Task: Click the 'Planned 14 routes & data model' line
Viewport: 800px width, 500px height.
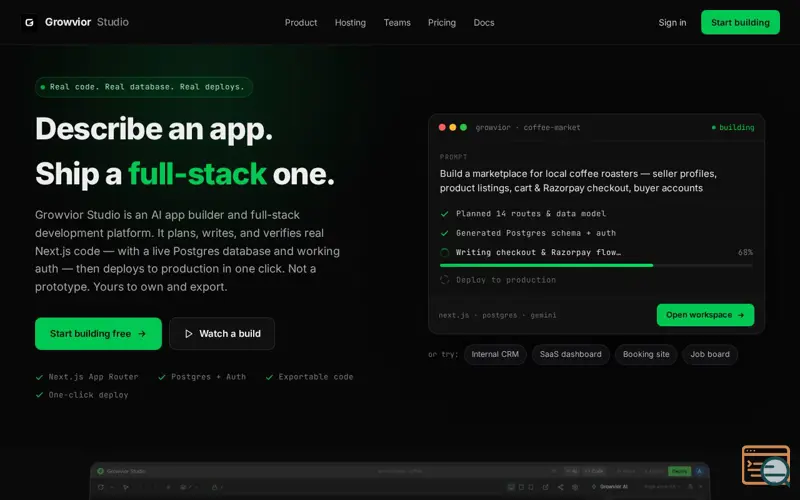Action: 531,214
